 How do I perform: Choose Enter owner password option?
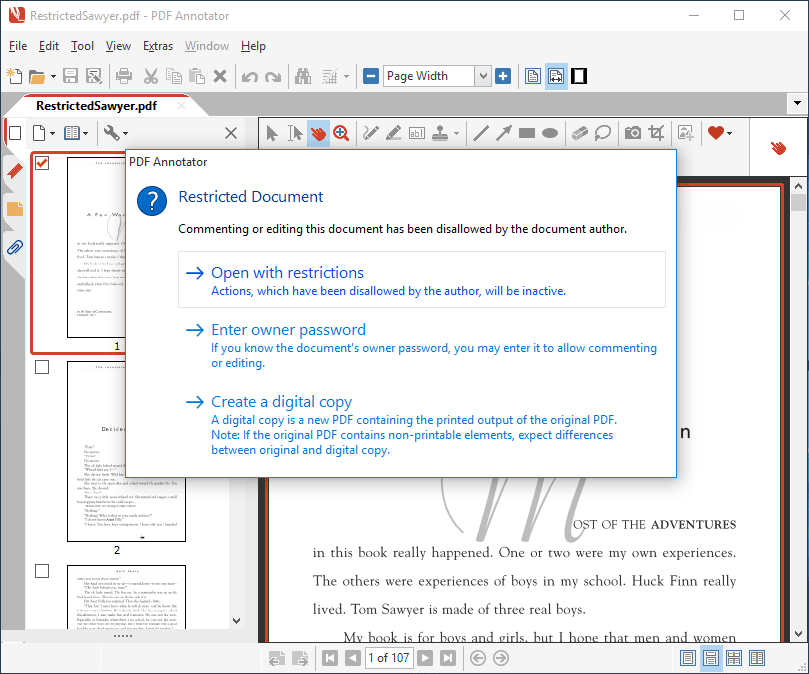pyautogui.click(x=422, y=345)
